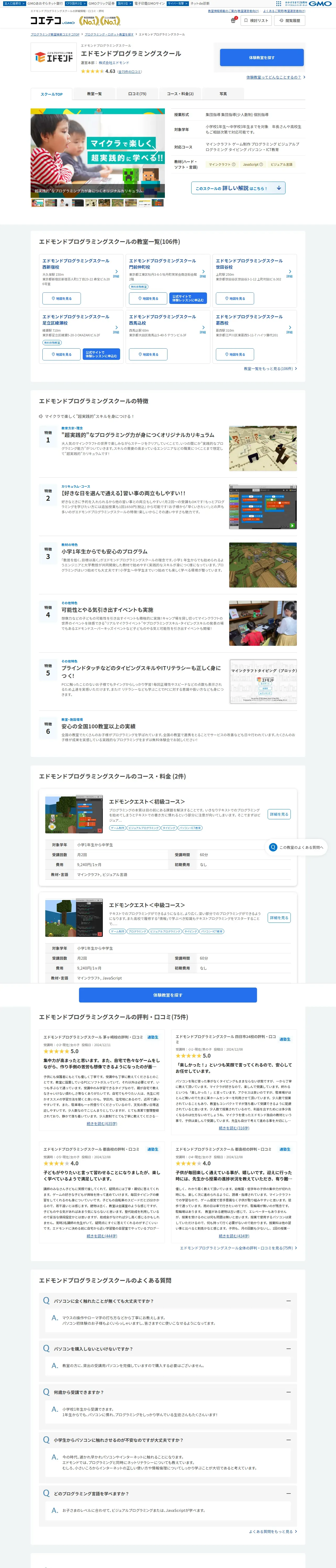
Task: Collapse FAQ パソコンを購入しないといけないですか
Action: click(288, 1349)
